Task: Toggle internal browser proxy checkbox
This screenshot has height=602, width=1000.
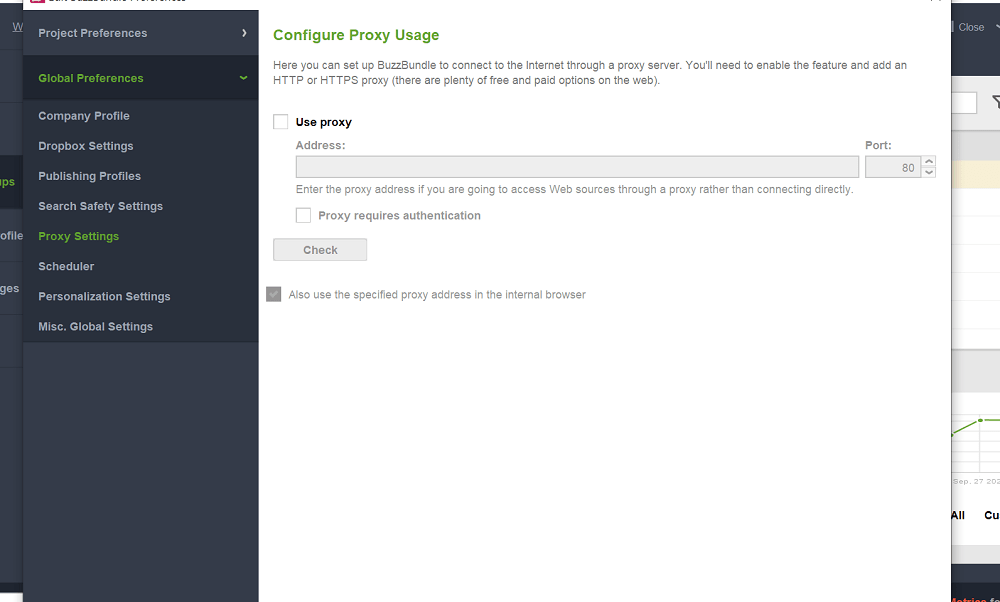Action: 274,295
